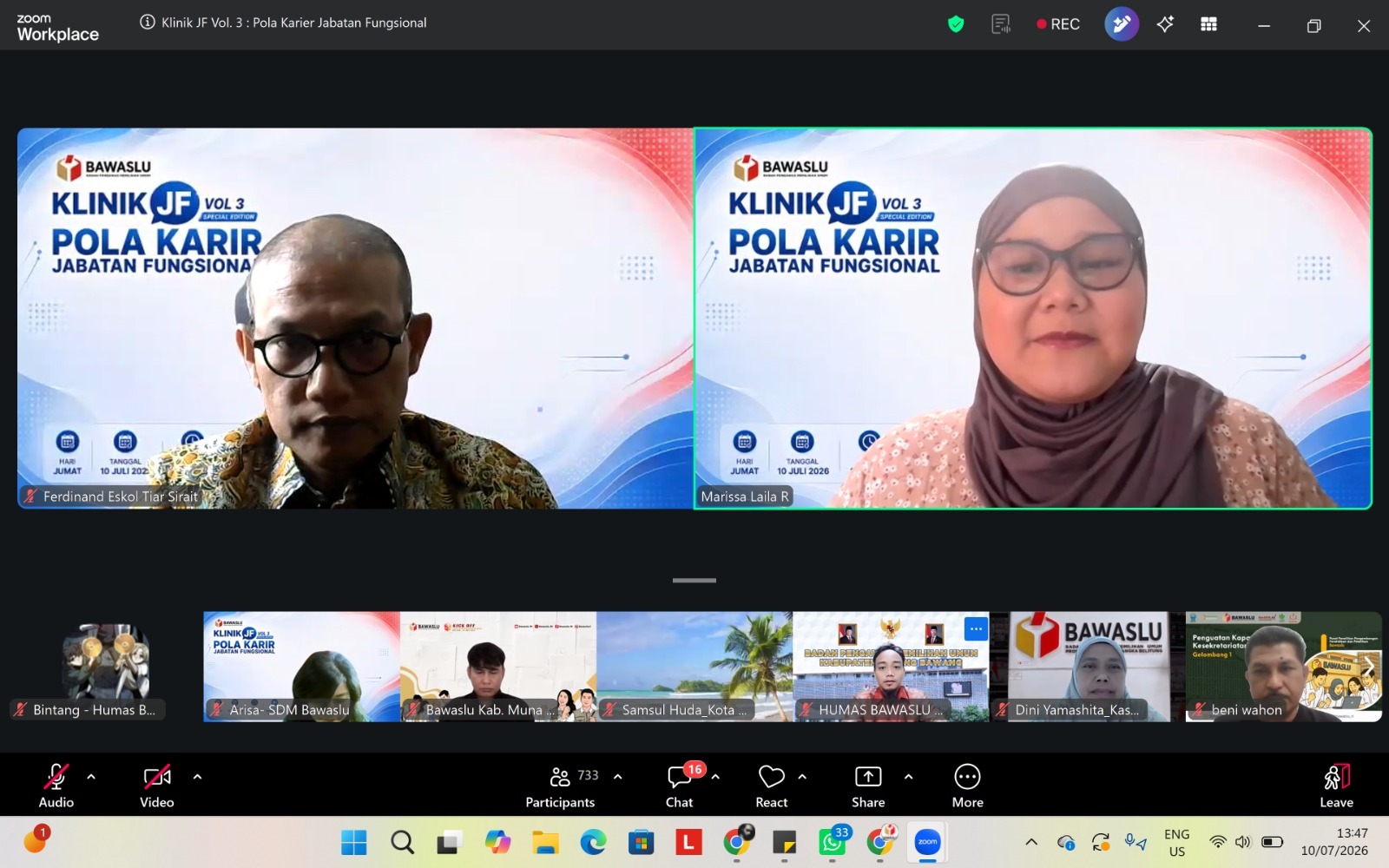Open the Windows Start menu
Image resolution: width=1389 pixels, height=868 pixels.
pos(354,842)
